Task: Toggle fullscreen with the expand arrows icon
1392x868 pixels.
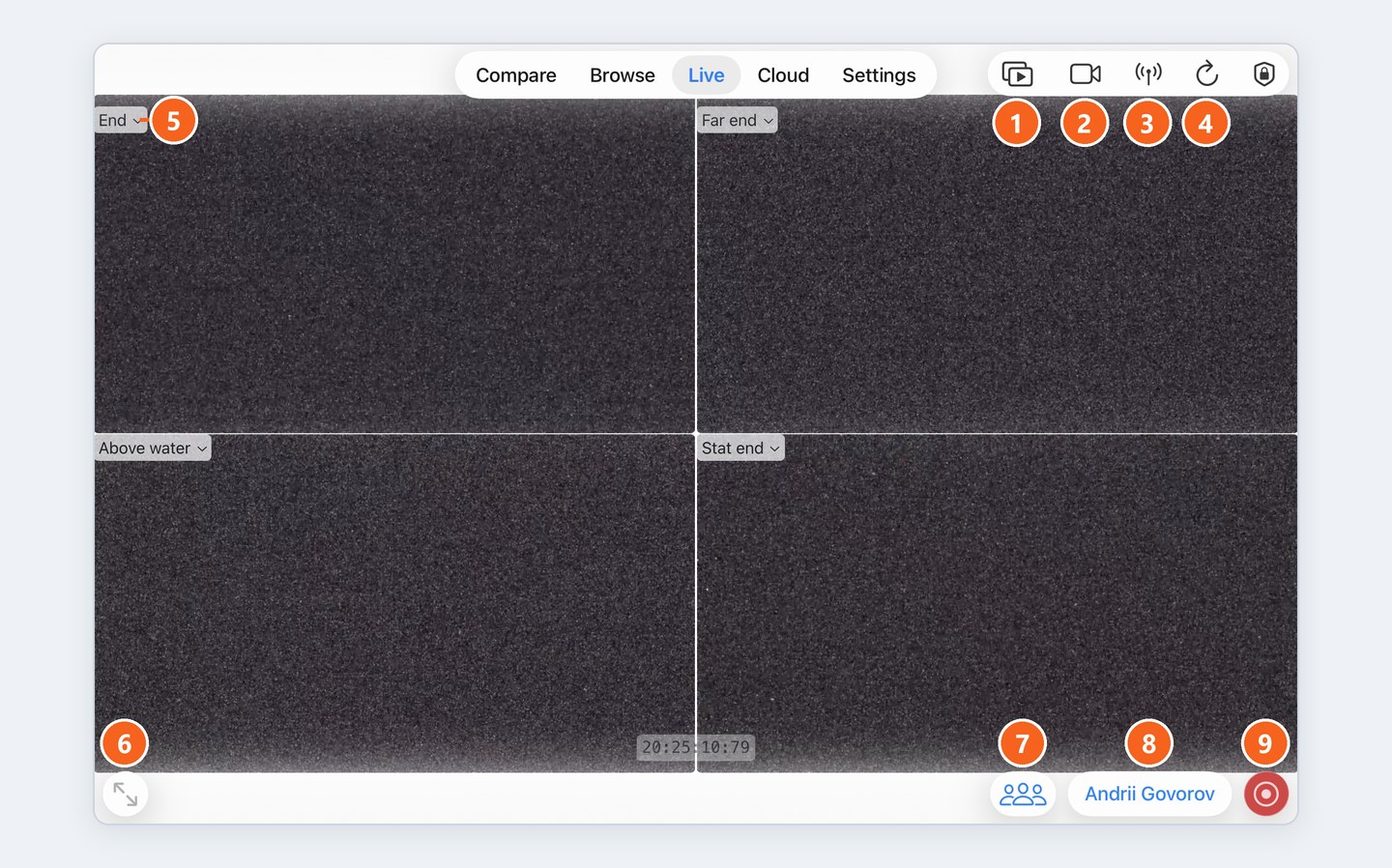Action: coord(125,794)
